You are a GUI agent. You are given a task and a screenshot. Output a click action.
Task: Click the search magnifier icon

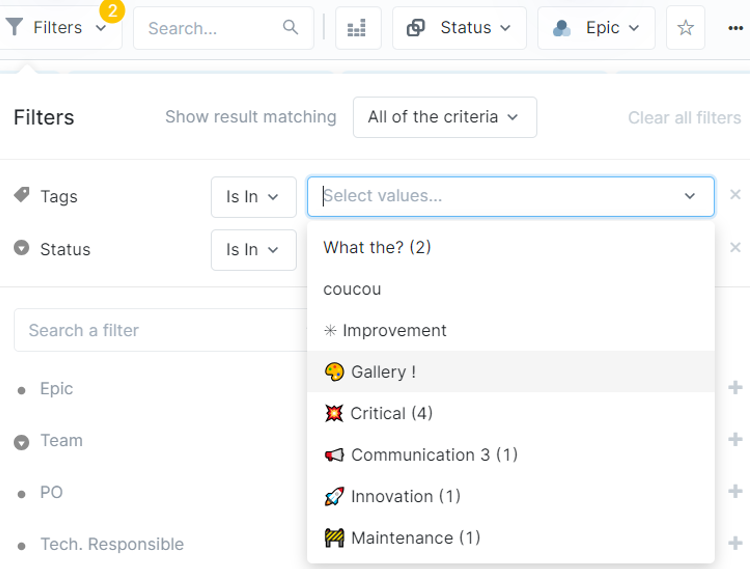(x=290, y=28)
